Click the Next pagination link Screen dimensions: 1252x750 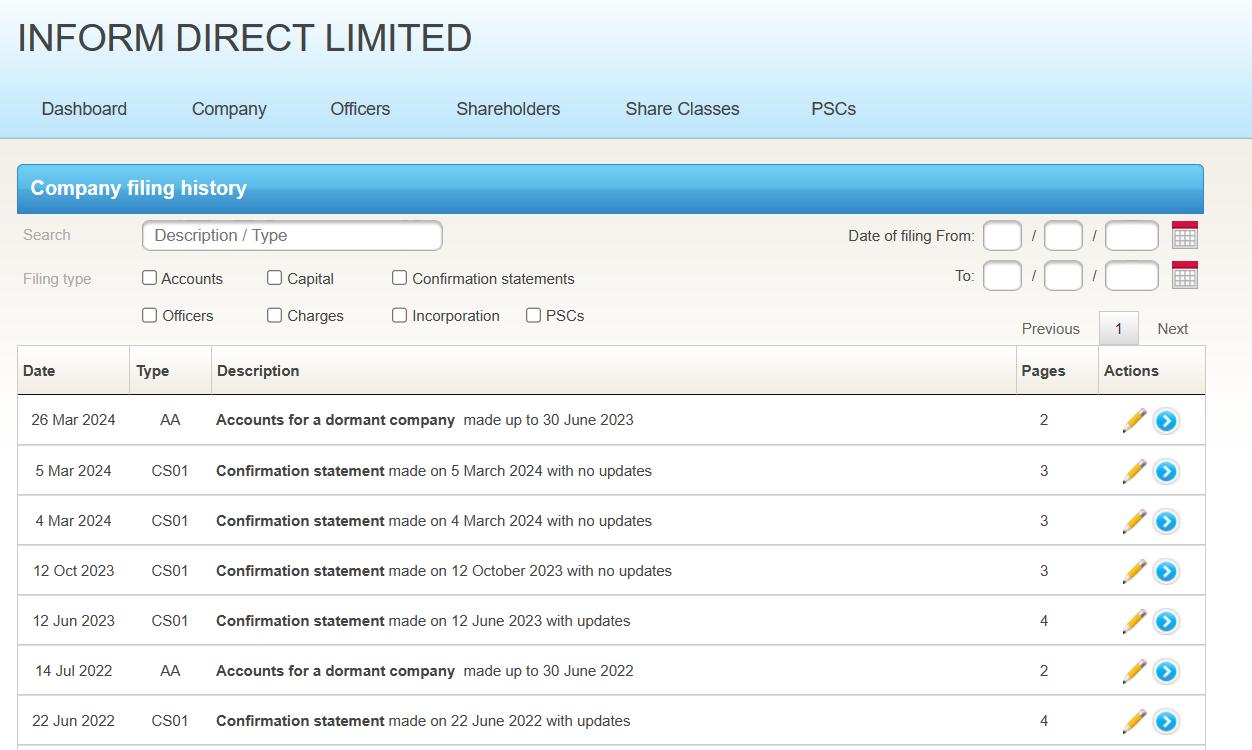pos(1173,329)
